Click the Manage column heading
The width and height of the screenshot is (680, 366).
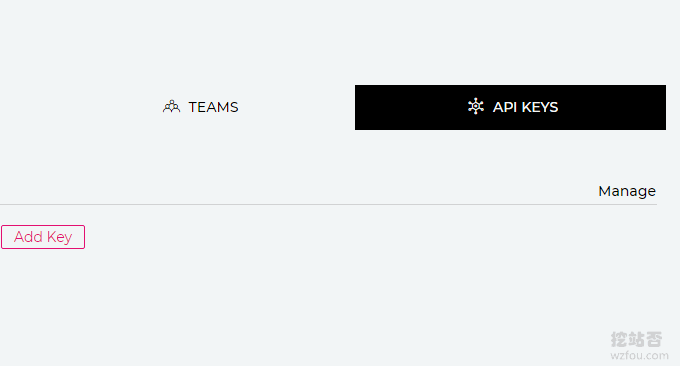pyautogui.click(x=627, y=191)
